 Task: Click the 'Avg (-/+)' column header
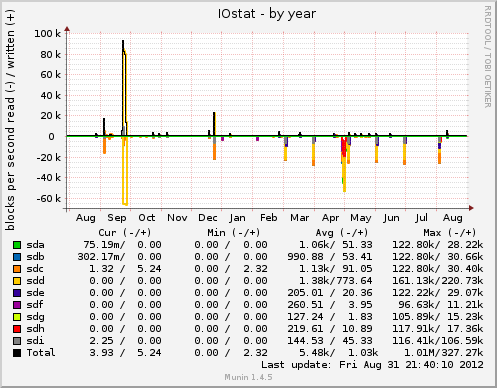coord(342,232)
